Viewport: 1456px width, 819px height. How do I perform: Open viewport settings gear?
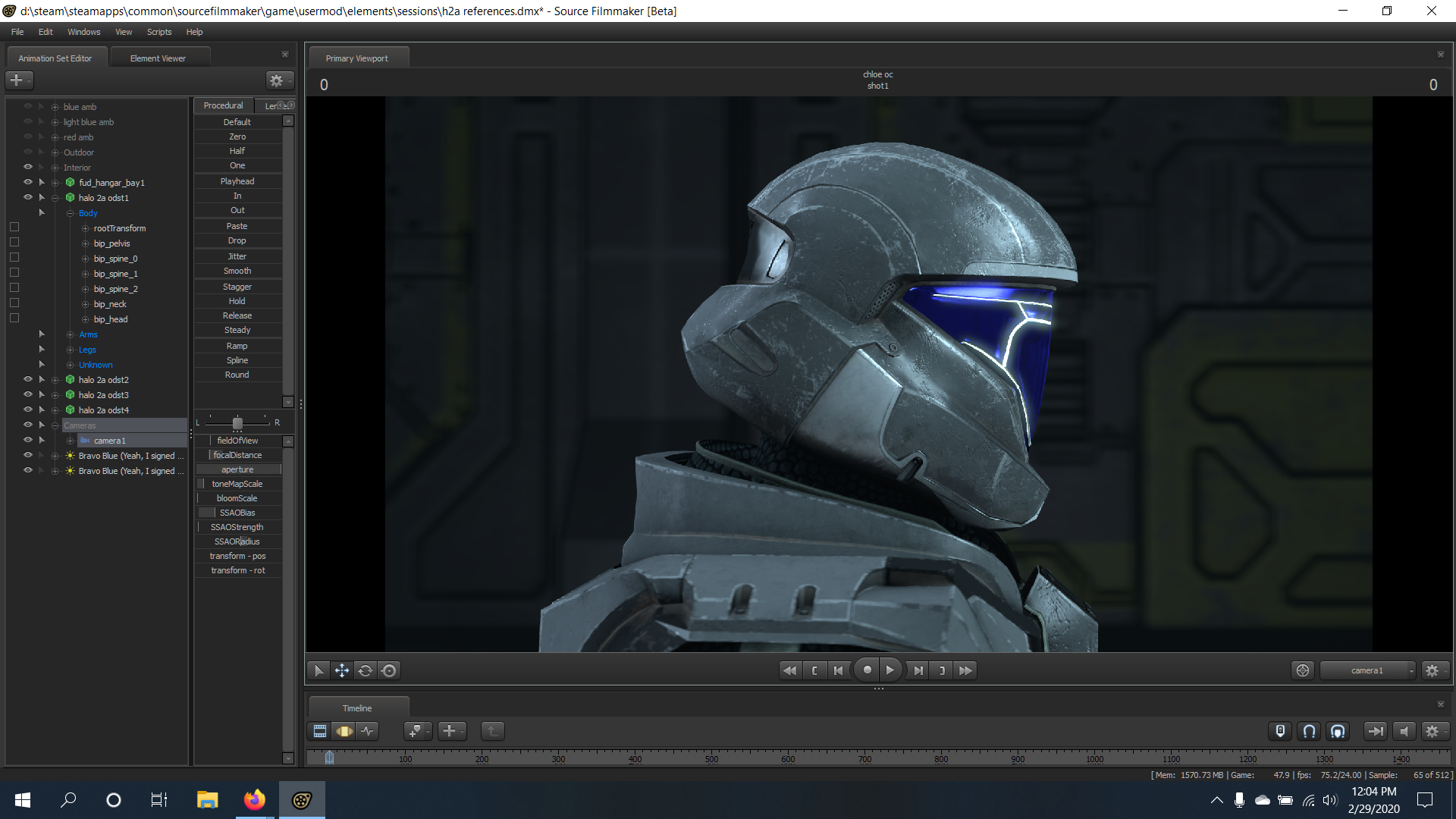(x=1434, y=670)
